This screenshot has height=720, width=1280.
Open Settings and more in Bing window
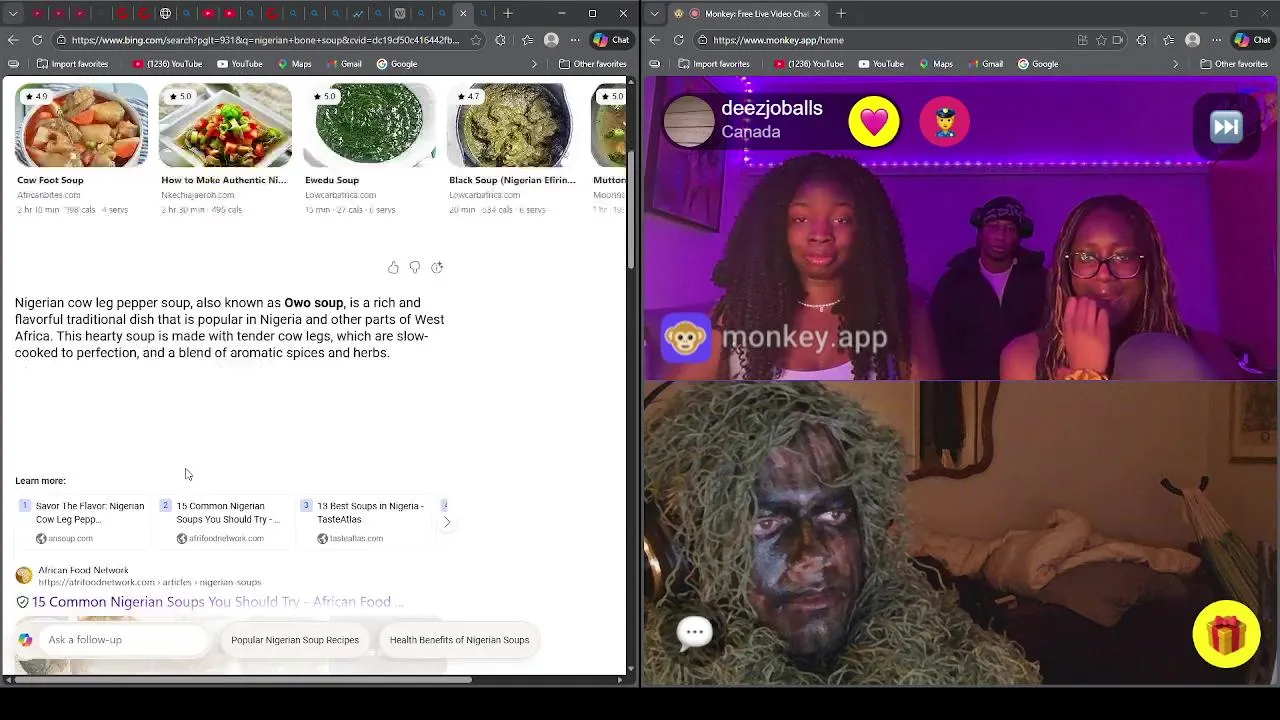[576, 40]
